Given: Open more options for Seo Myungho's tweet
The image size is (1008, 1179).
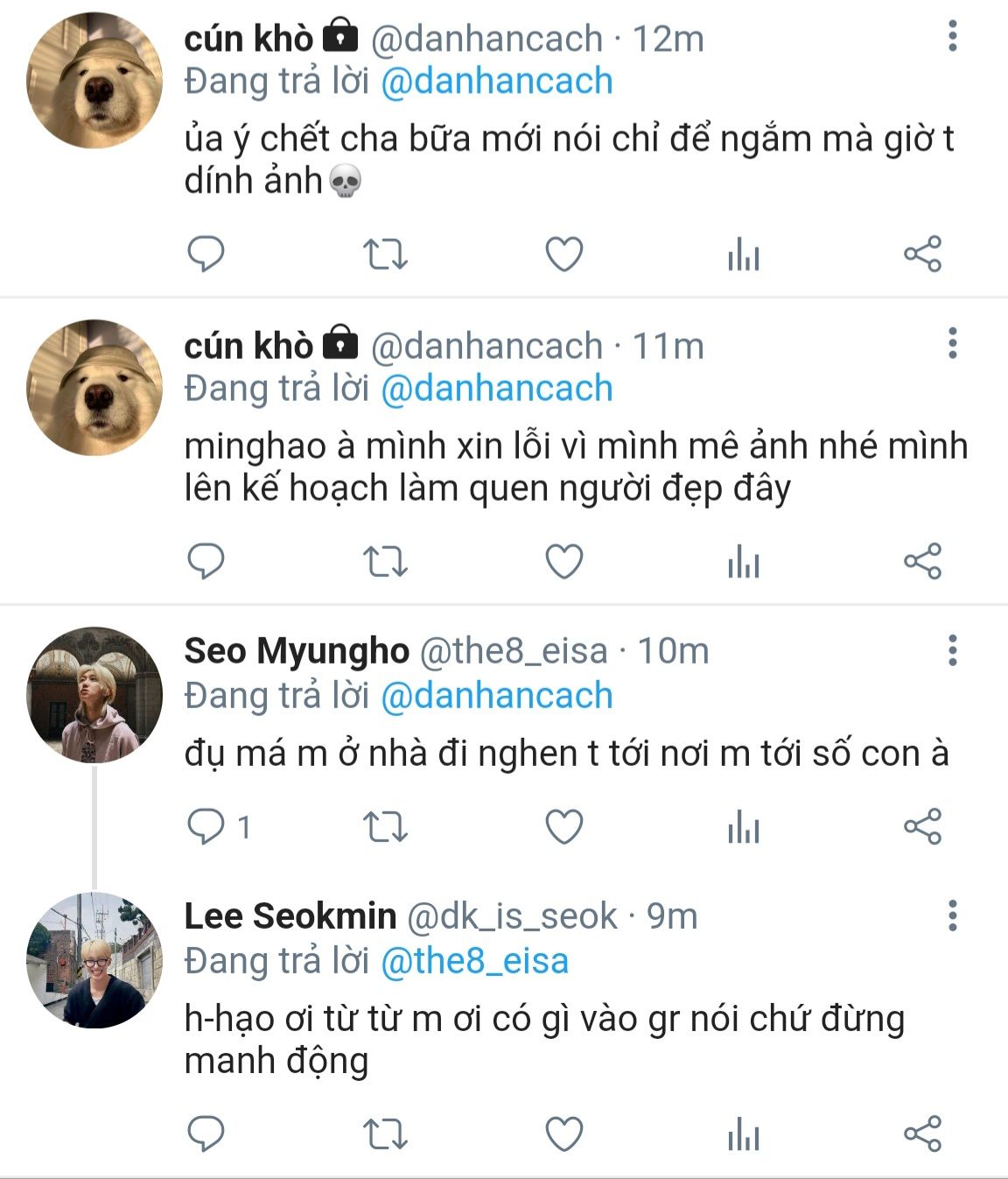Looking at the screenshot, I should click(x=953, y=650).
